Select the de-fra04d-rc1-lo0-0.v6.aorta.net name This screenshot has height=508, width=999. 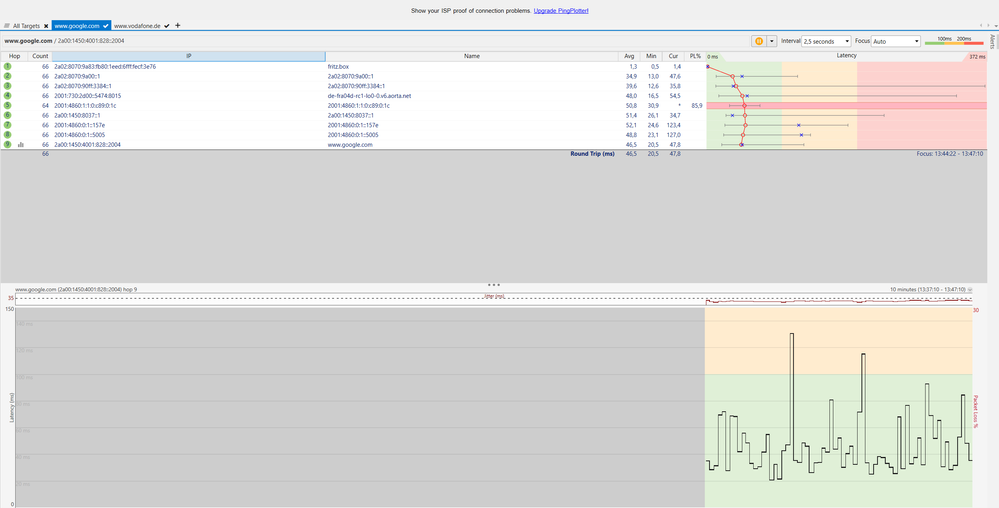click(369, 96)
